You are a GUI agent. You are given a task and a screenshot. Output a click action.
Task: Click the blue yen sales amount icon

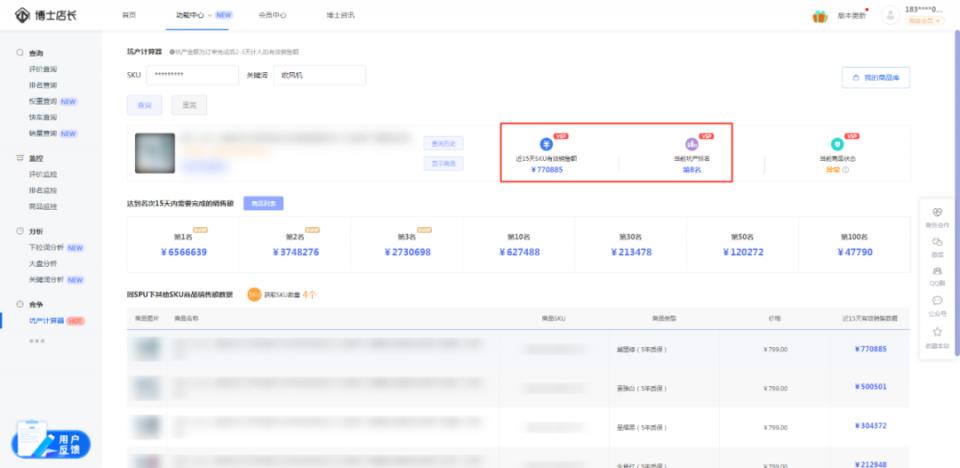click(546, 144)
